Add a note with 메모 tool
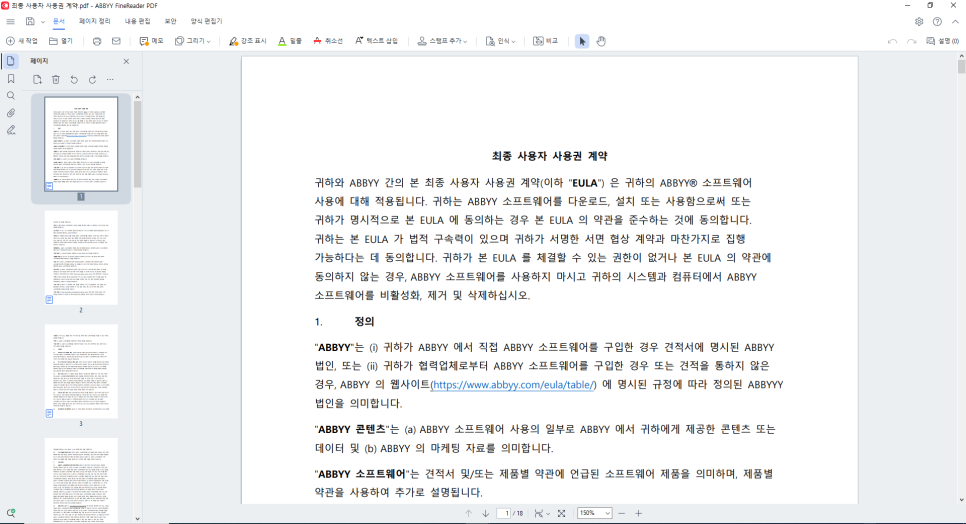 152,41
